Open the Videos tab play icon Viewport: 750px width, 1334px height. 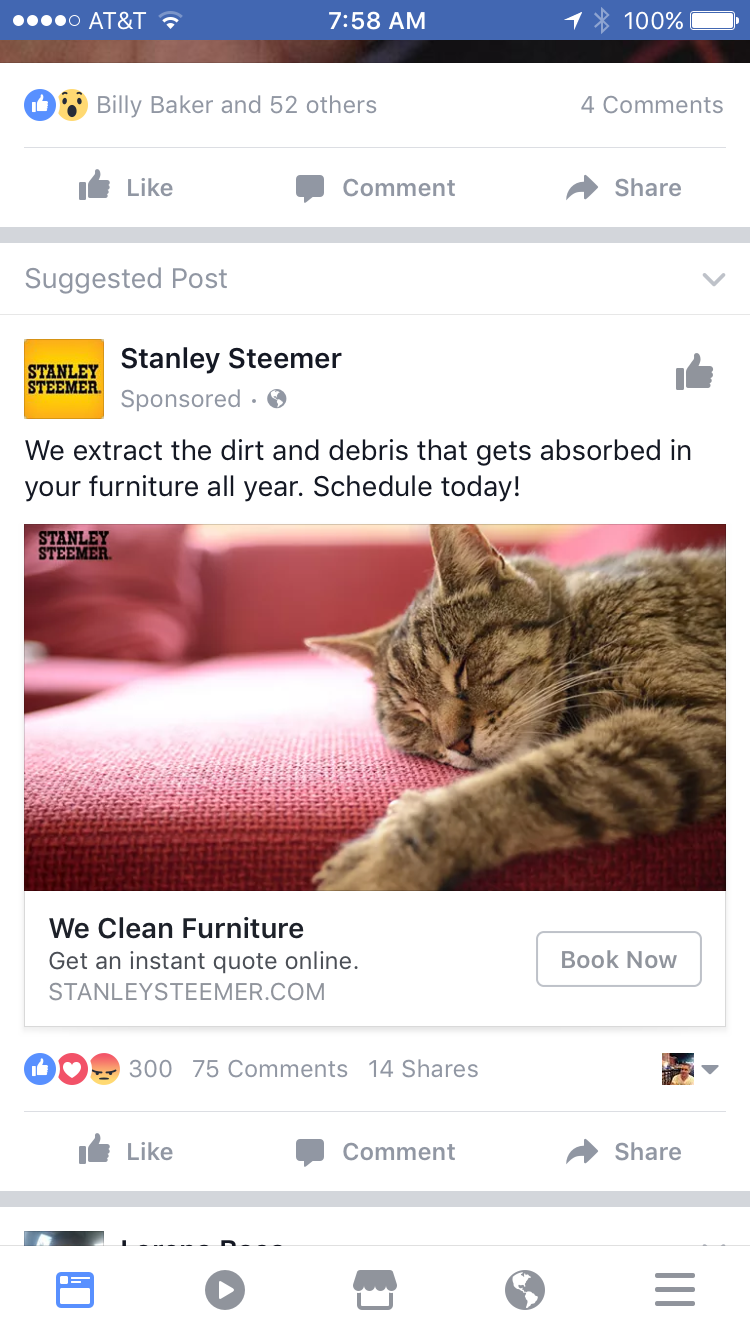225,1290
